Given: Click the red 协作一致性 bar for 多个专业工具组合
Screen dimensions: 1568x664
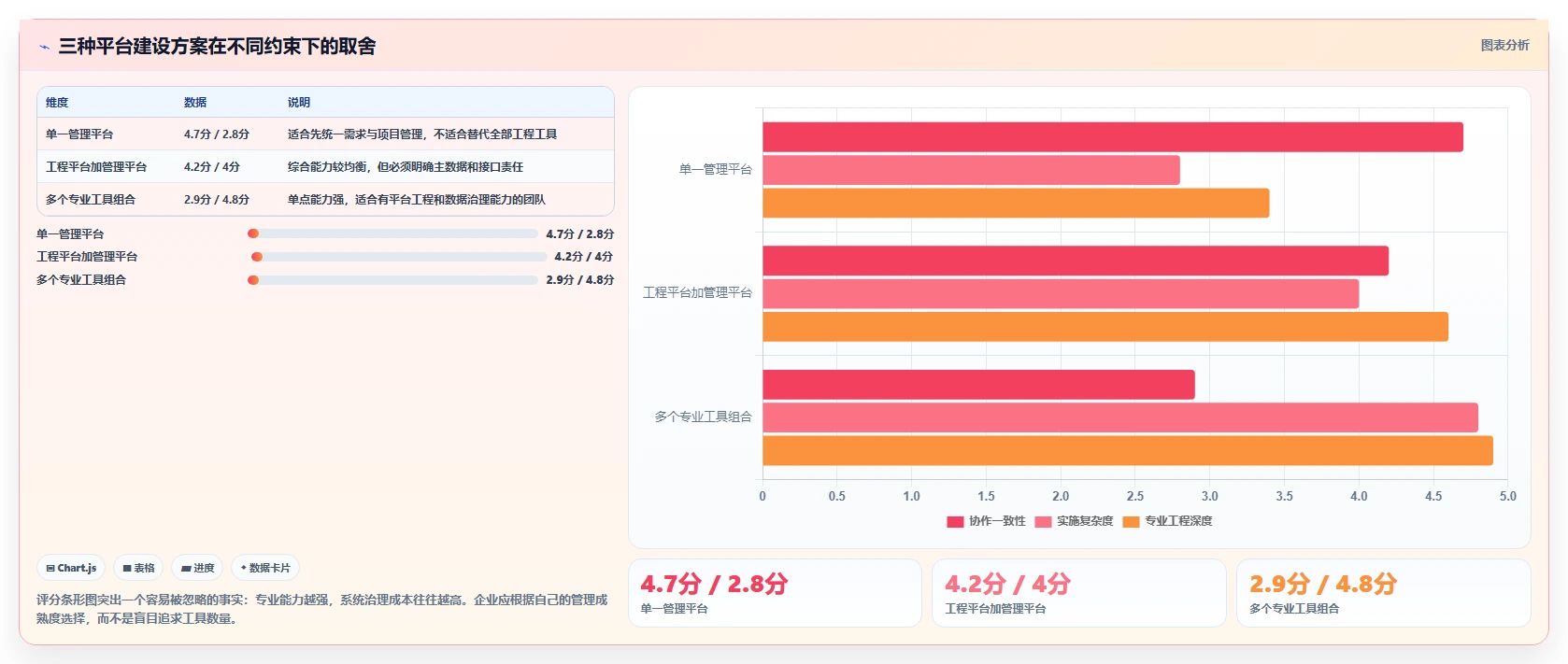Looking at the screenshot, I should pyautogui.click(x=979, y=385).
